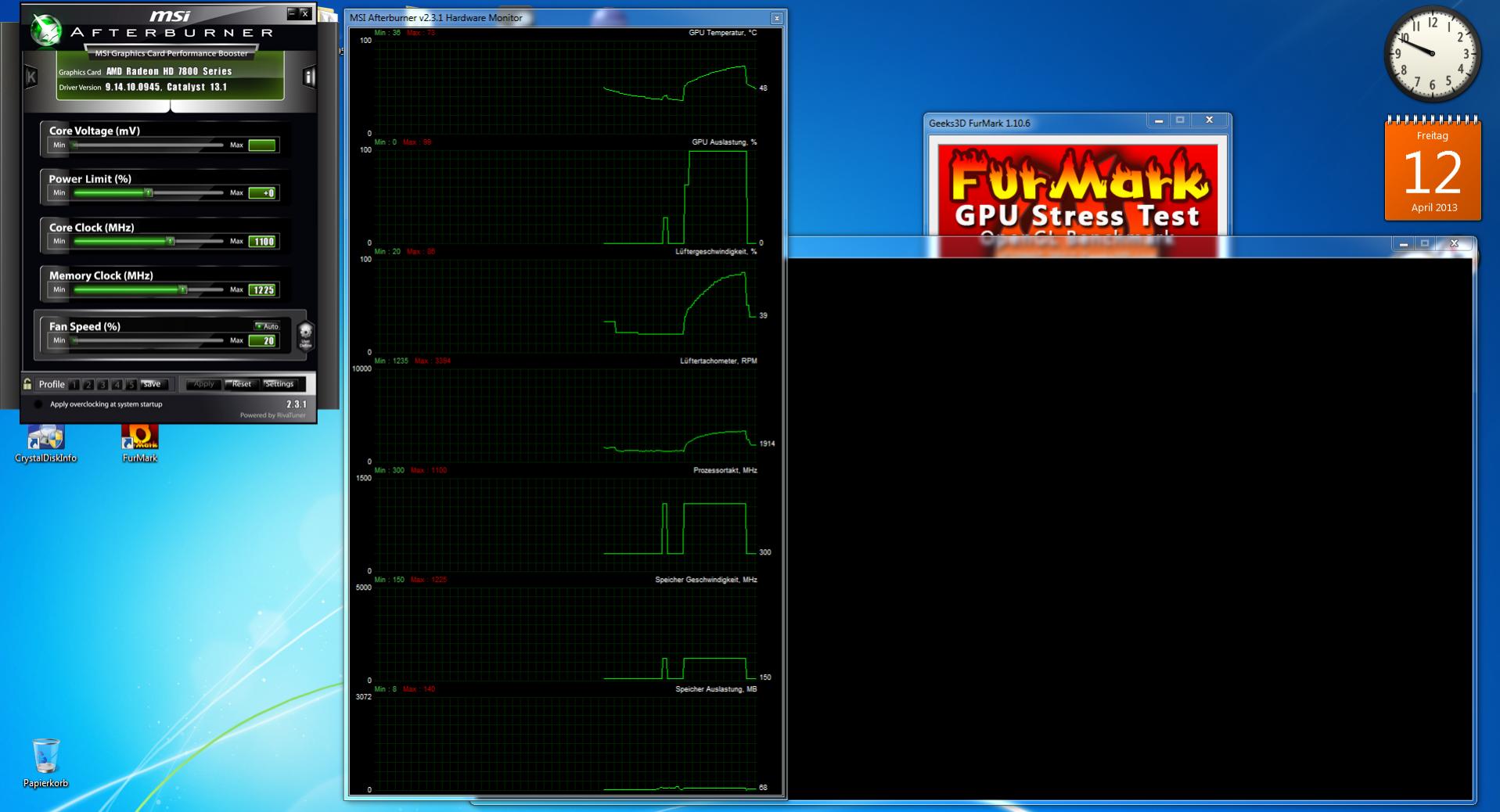Click the Lüftertachometer RPM graph
The width and height of the screenshot is (1500, 812).
(x=566, y=415)
